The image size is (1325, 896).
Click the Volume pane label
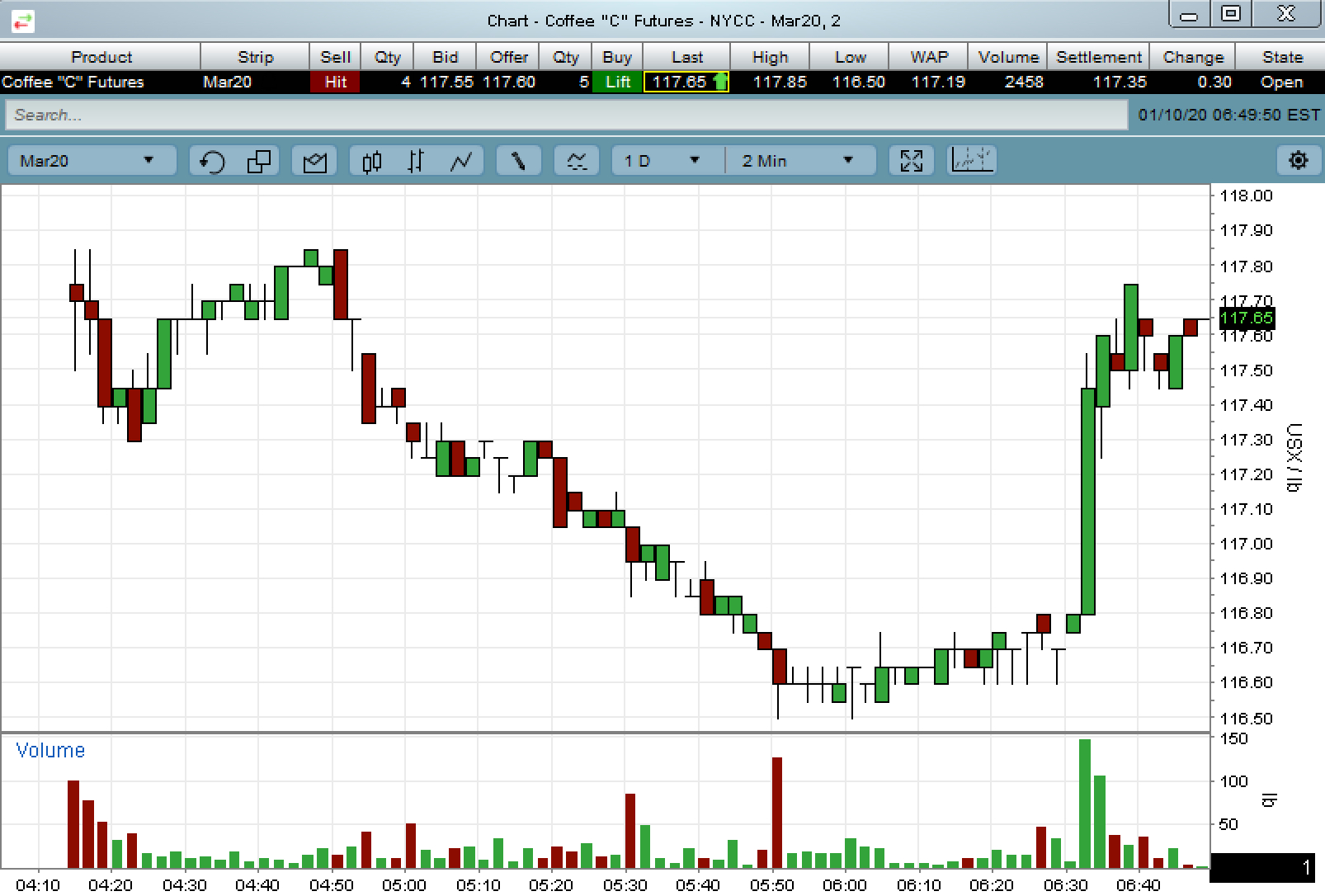[50, 750]
